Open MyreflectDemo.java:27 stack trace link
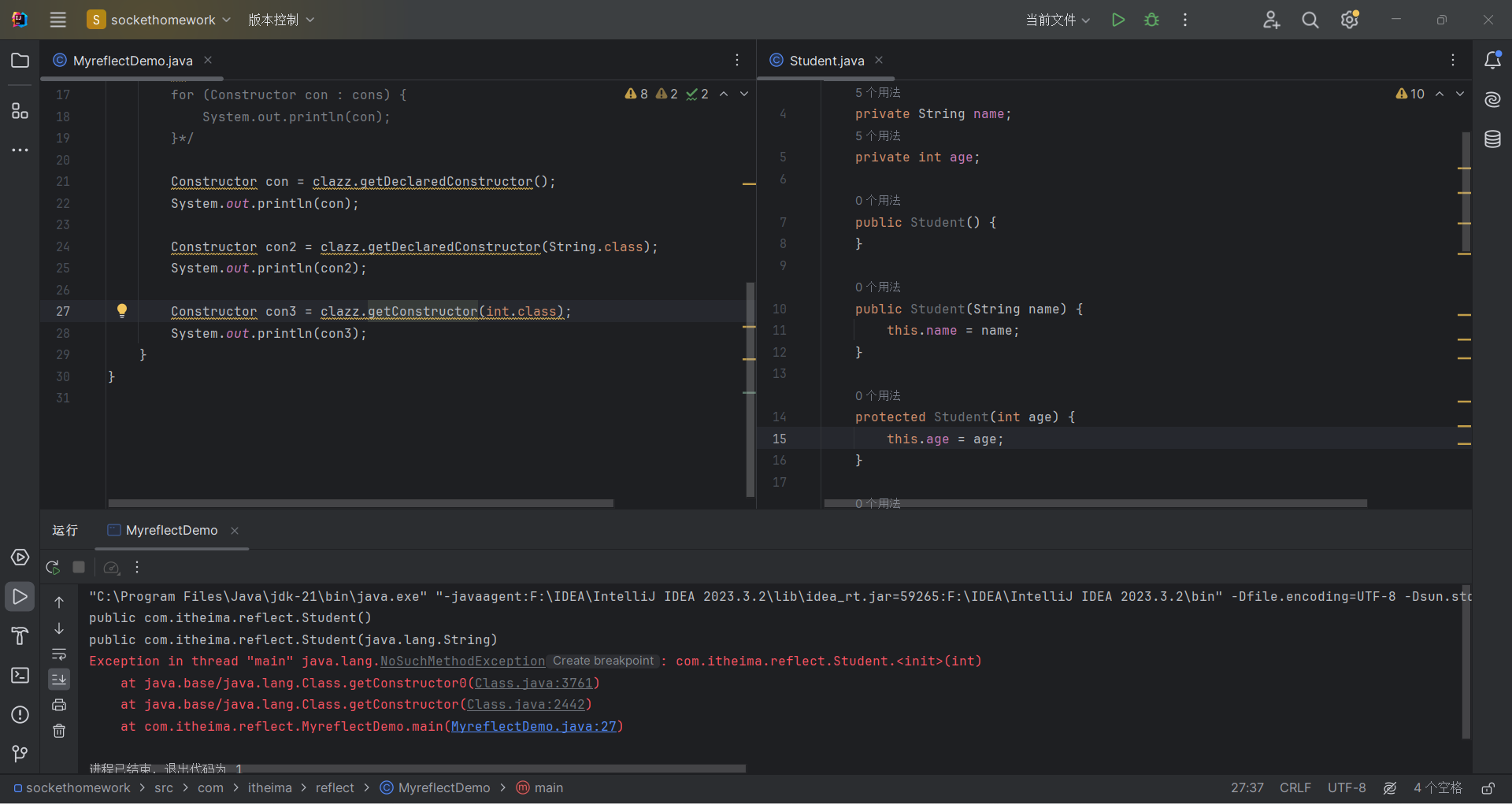The height and width of the screenshot is (804, 1512). (533, 727)
